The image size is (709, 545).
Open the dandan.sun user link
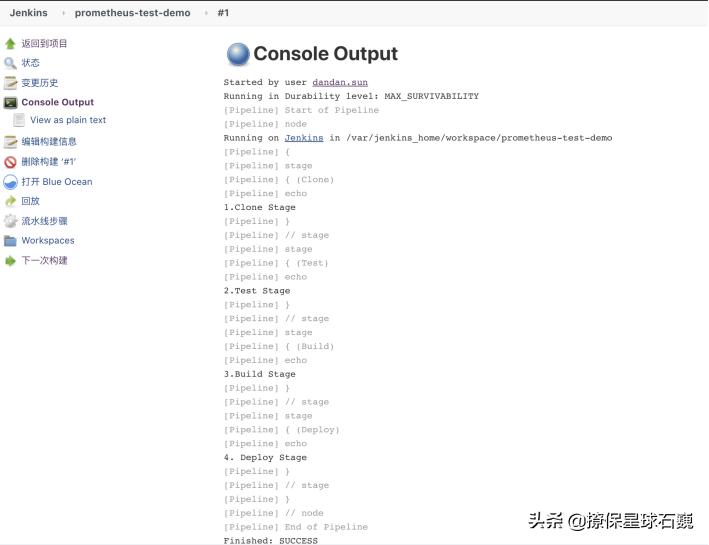pyautogui.click(x=340, y=82)
